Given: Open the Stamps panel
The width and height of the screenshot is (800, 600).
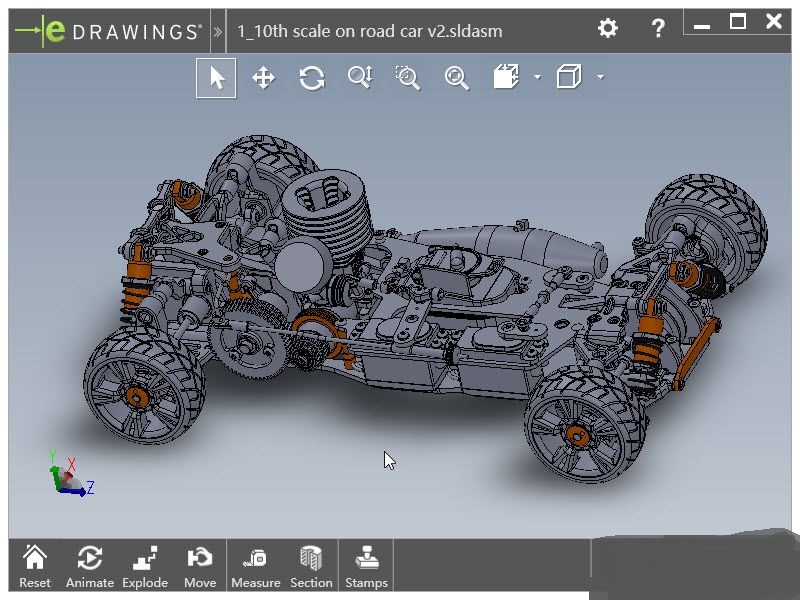Looking at the screenshot, I should pyautogui.click(x=366, y=566).
